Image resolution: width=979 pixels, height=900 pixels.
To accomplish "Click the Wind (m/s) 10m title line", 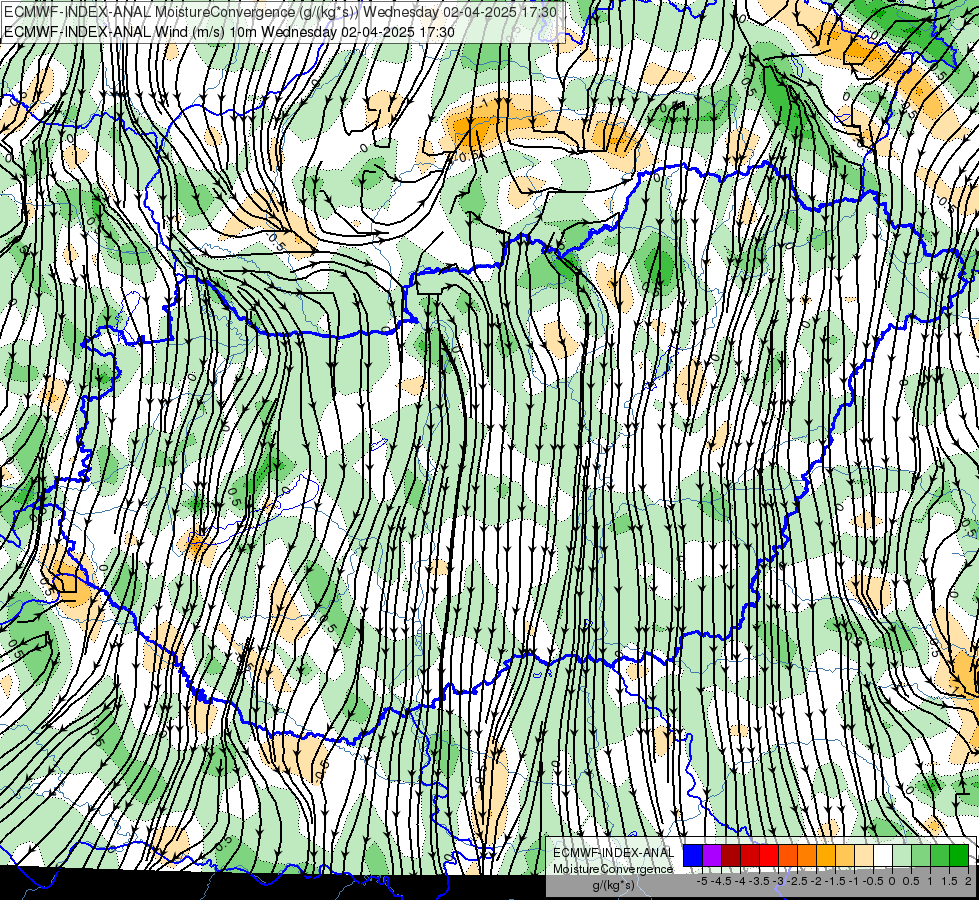I will pyautogui.click(x=229, y=32).
